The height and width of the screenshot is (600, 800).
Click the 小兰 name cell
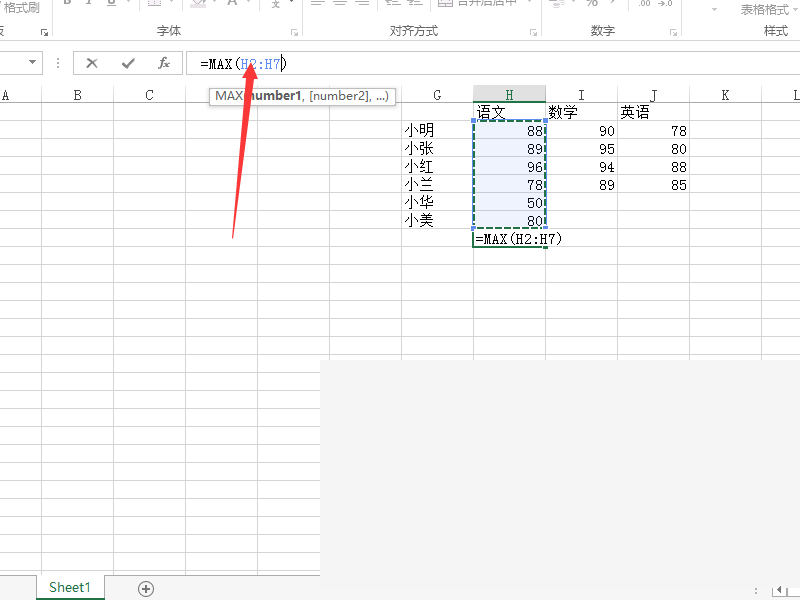(437, 184)
